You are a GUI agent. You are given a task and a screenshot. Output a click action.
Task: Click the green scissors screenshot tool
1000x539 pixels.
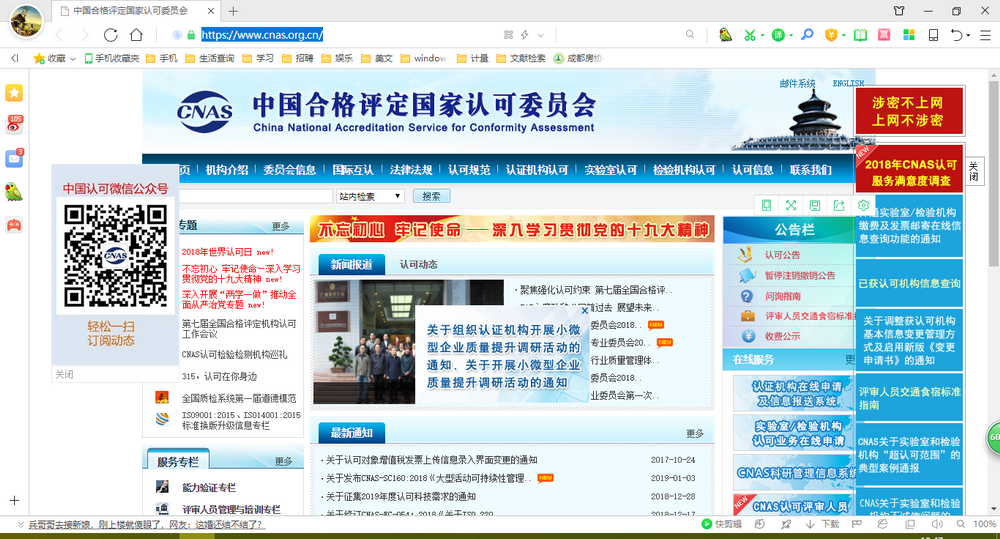coord(750,35)
